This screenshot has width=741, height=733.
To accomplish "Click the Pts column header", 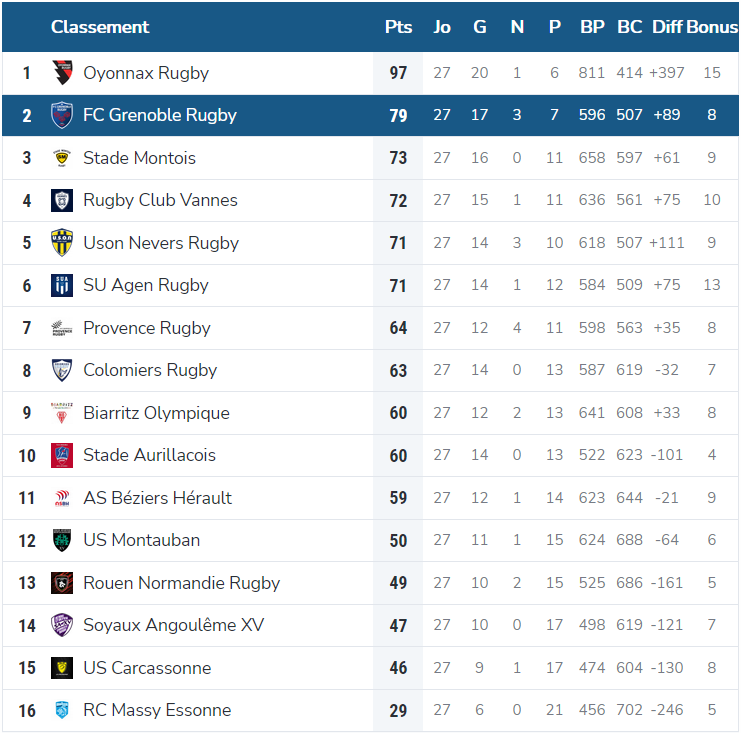I will [398, 27].
